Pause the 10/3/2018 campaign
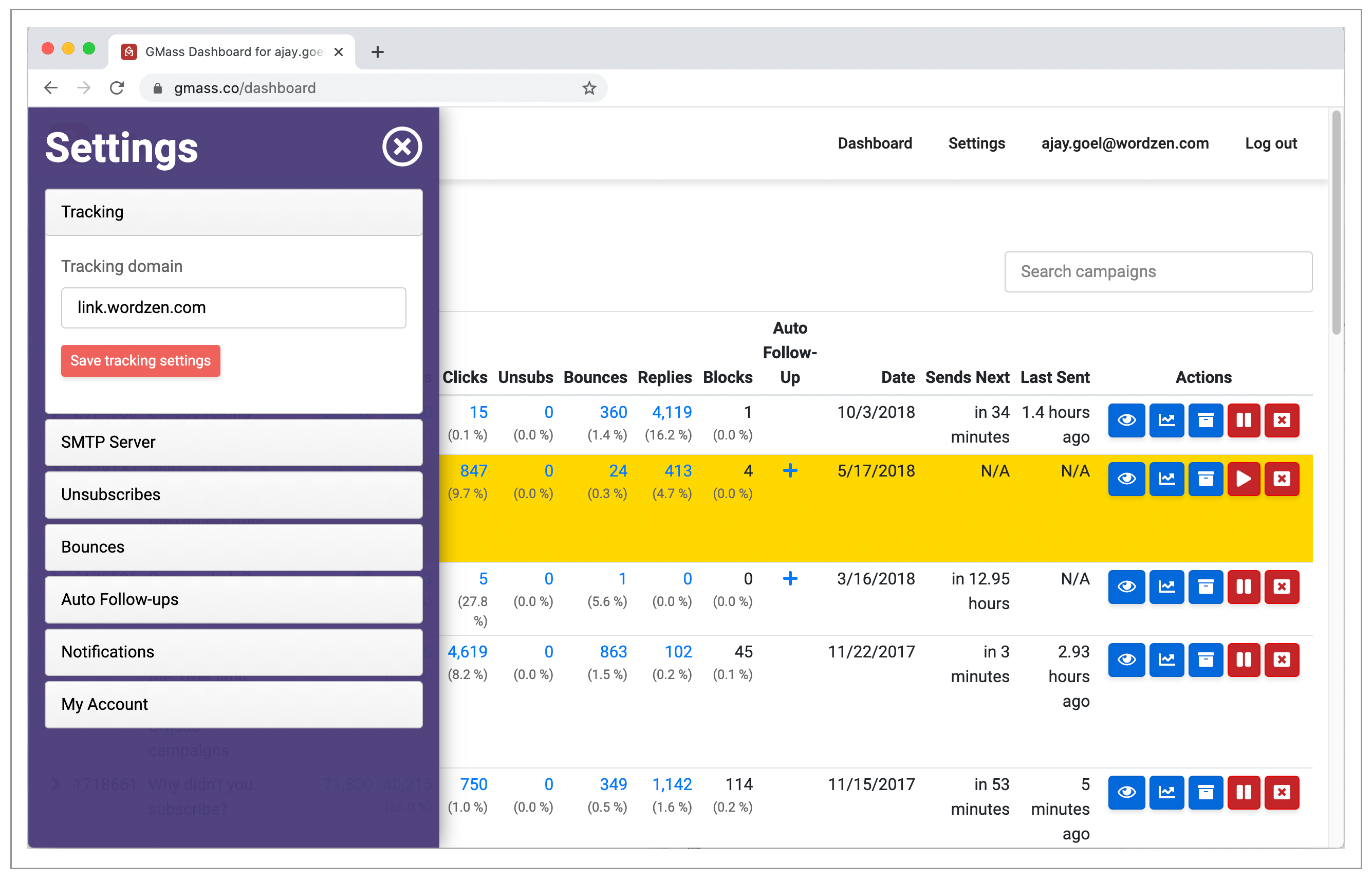 point(1243,420)
